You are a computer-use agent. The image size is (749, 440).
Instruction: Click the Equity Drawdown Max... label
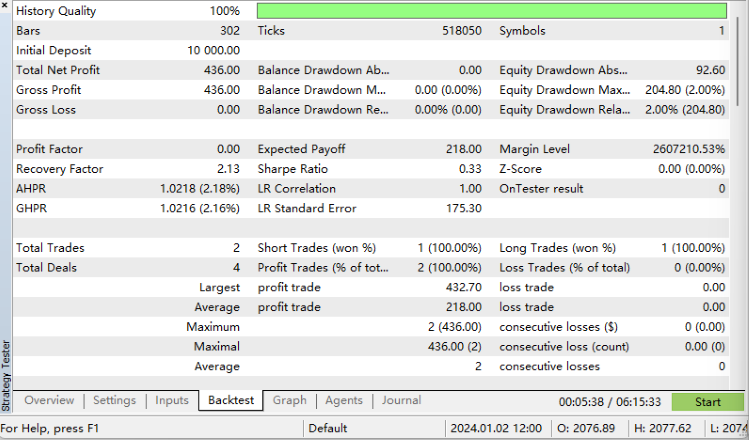tap(565, 90)
